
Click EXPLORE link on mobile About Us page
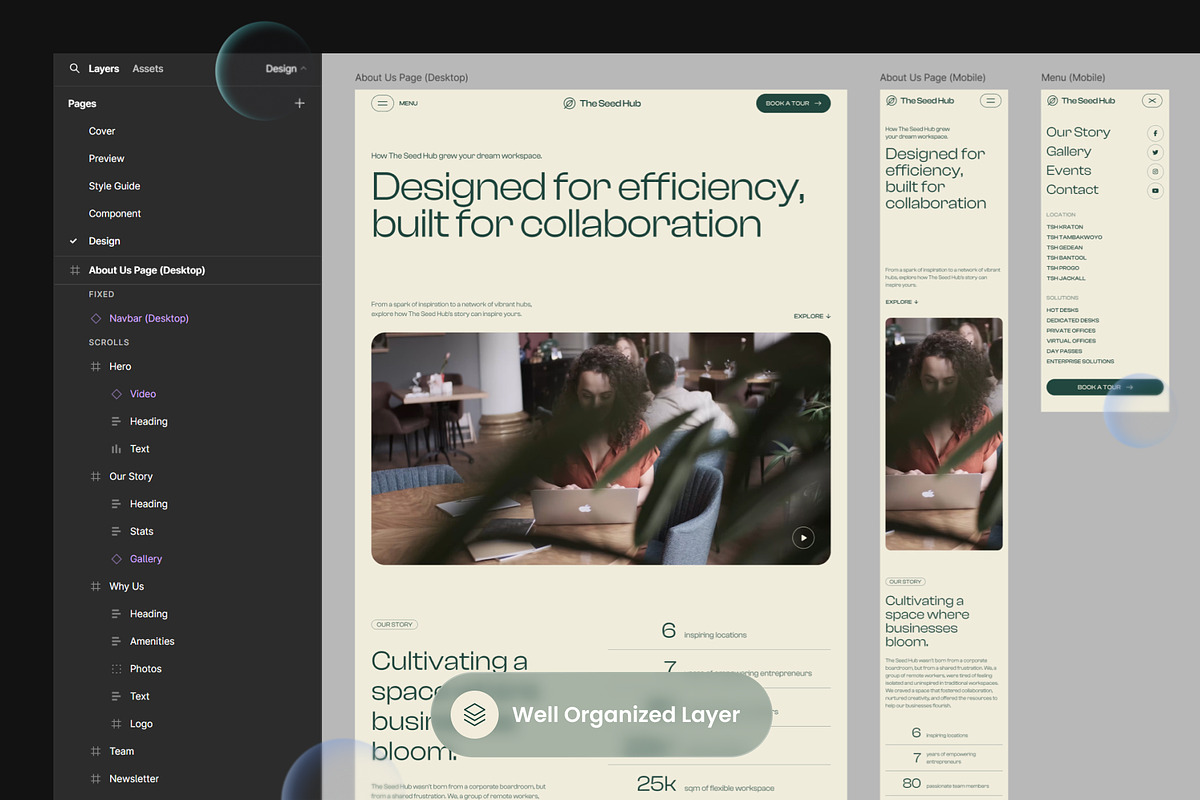click(901, 302)
